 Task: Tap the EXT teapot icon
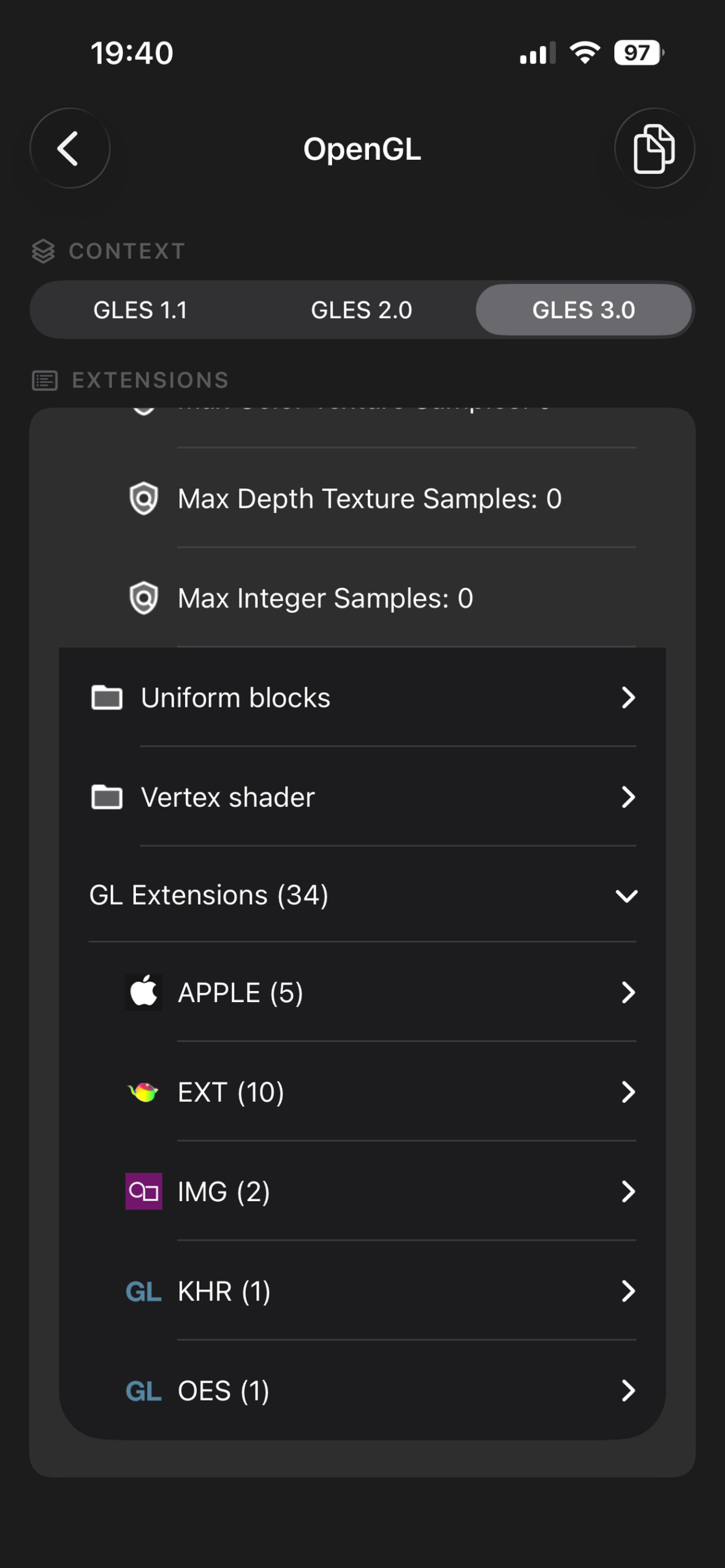(144, 1091)
